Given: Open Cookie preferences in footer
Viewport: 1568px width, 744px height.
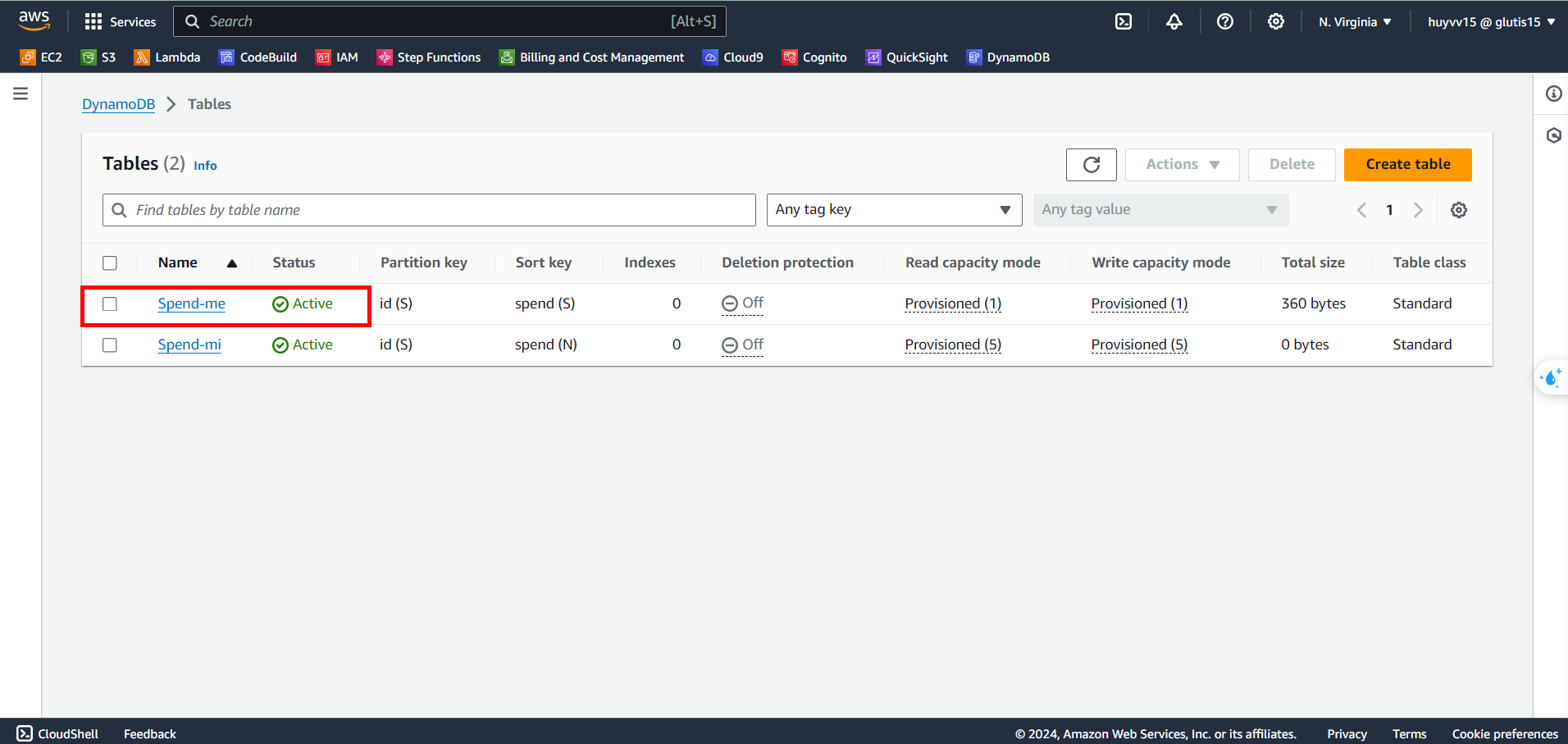Looking at the screenshot, I should (x=1505, y=734).
